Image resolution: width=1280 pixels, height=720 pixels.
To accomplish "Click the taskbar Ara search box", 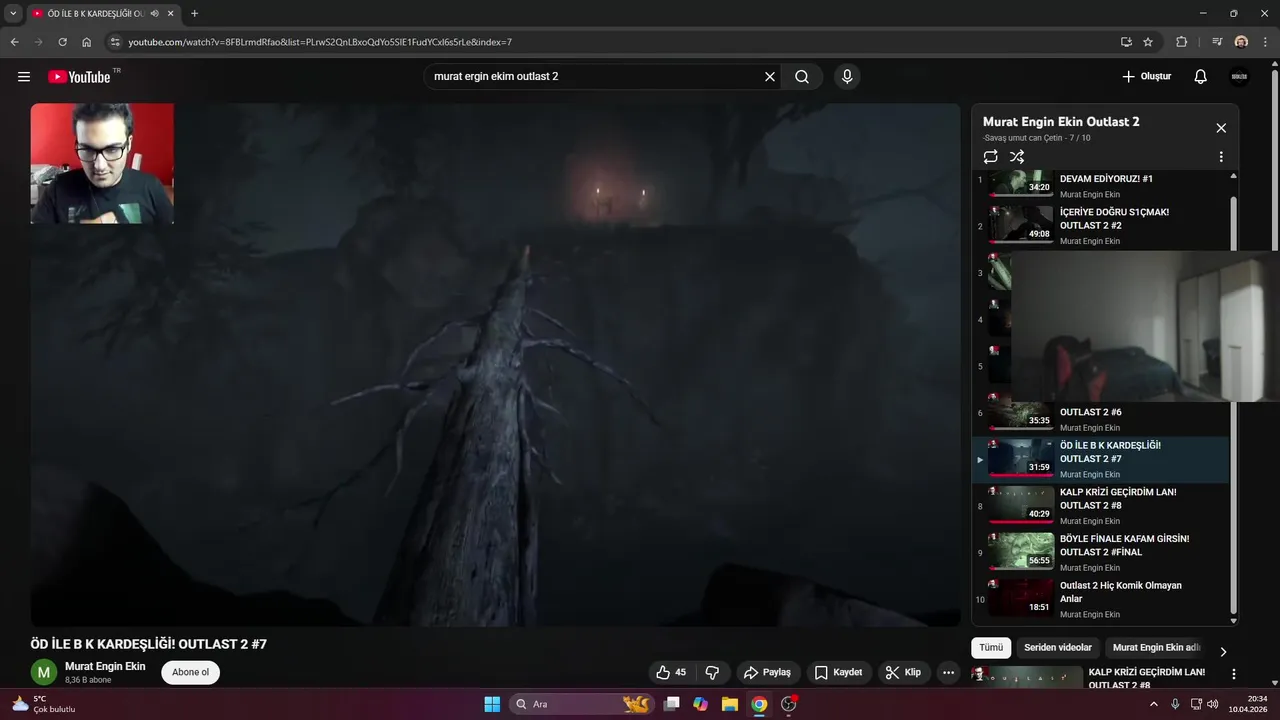I will [x=583, y=704].
